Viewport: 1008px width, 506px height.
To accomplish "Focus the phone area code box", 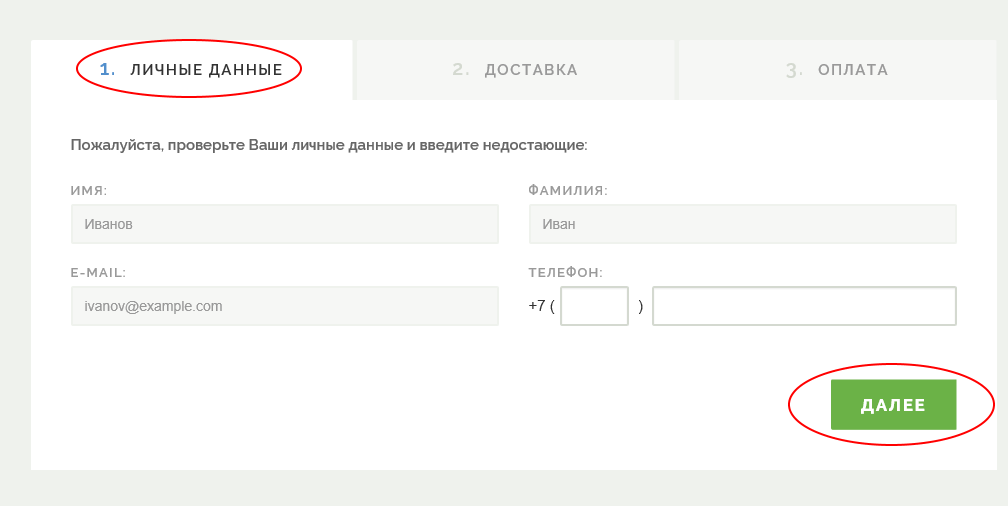I will [x=594, y=306].
